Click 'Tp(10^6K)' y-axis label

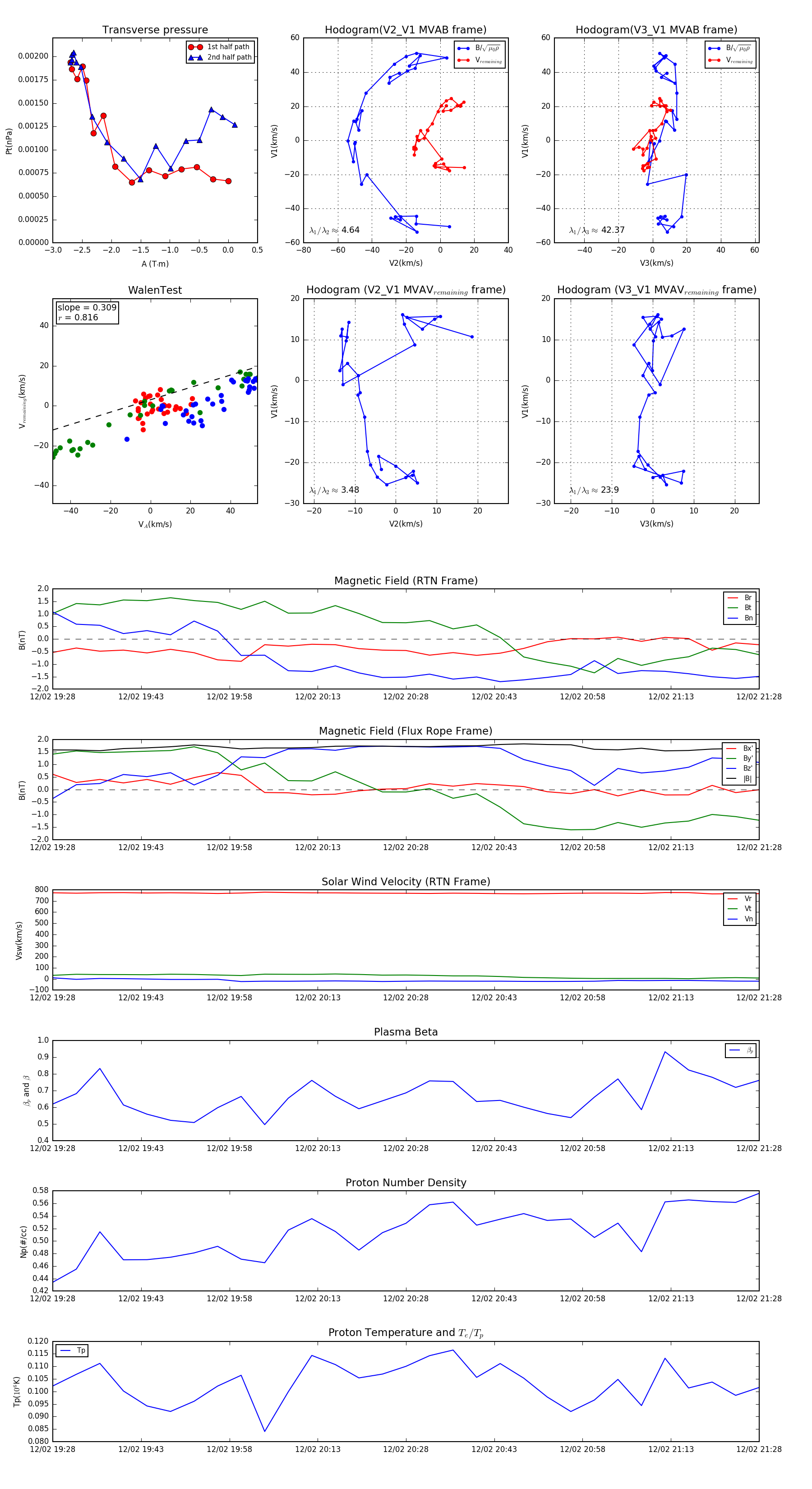click(17, 1392)
